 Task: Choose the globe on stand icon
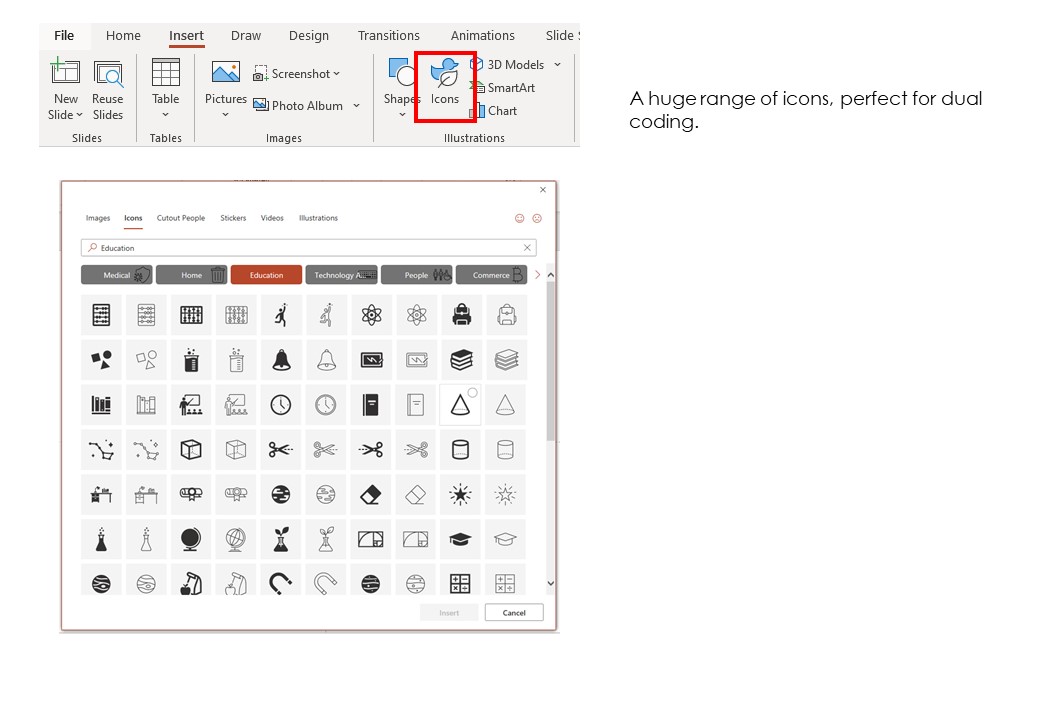point(191,539)
